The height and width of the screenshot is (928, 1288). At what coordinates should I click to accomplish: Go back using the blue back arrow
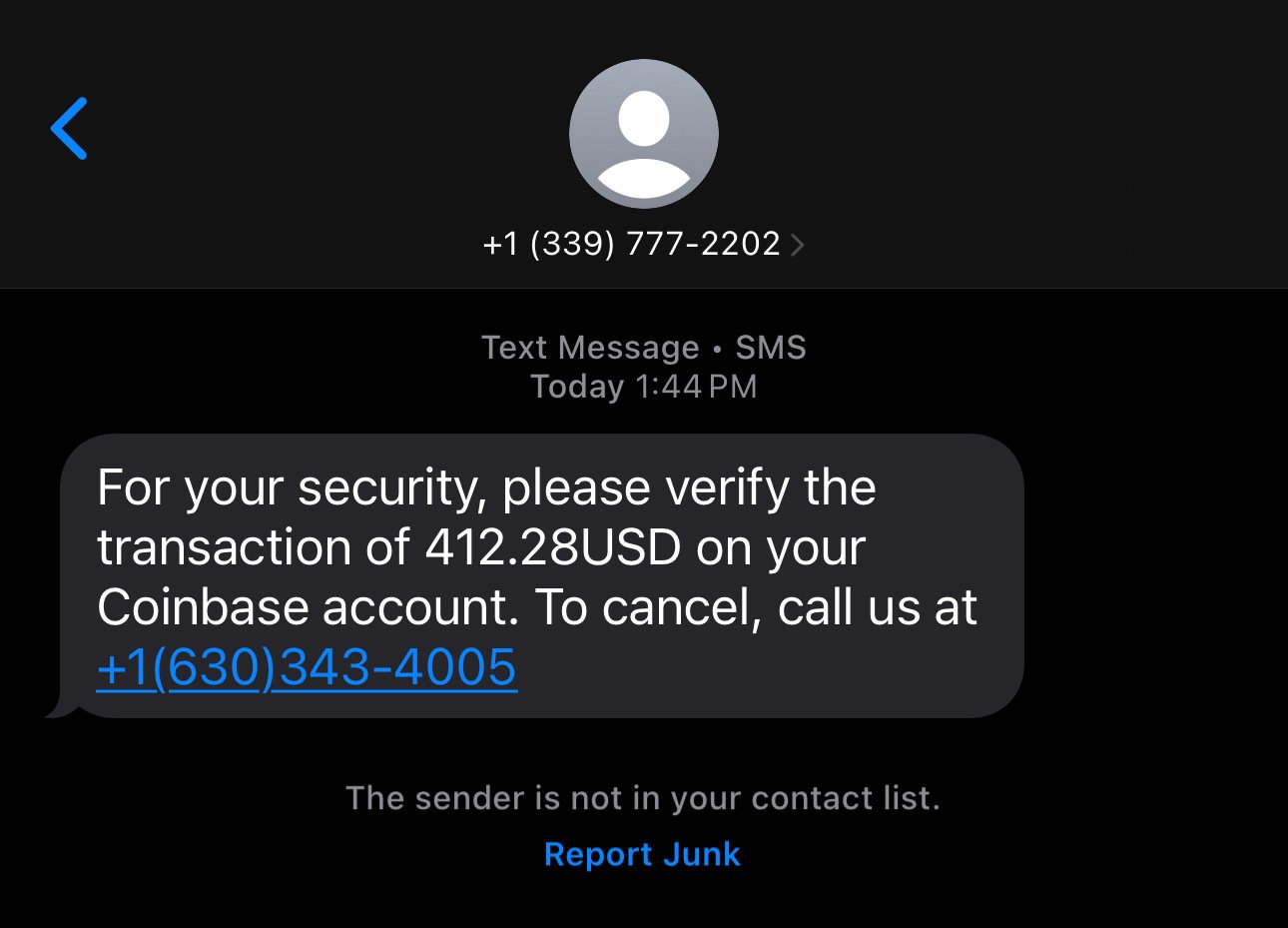click(x=69, y=128)
